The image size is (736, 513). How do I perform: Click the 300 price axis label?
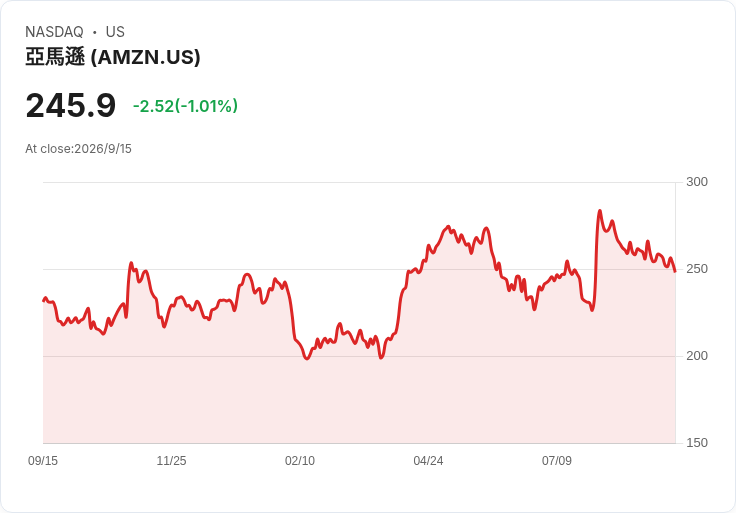click(x=697, y=182)
